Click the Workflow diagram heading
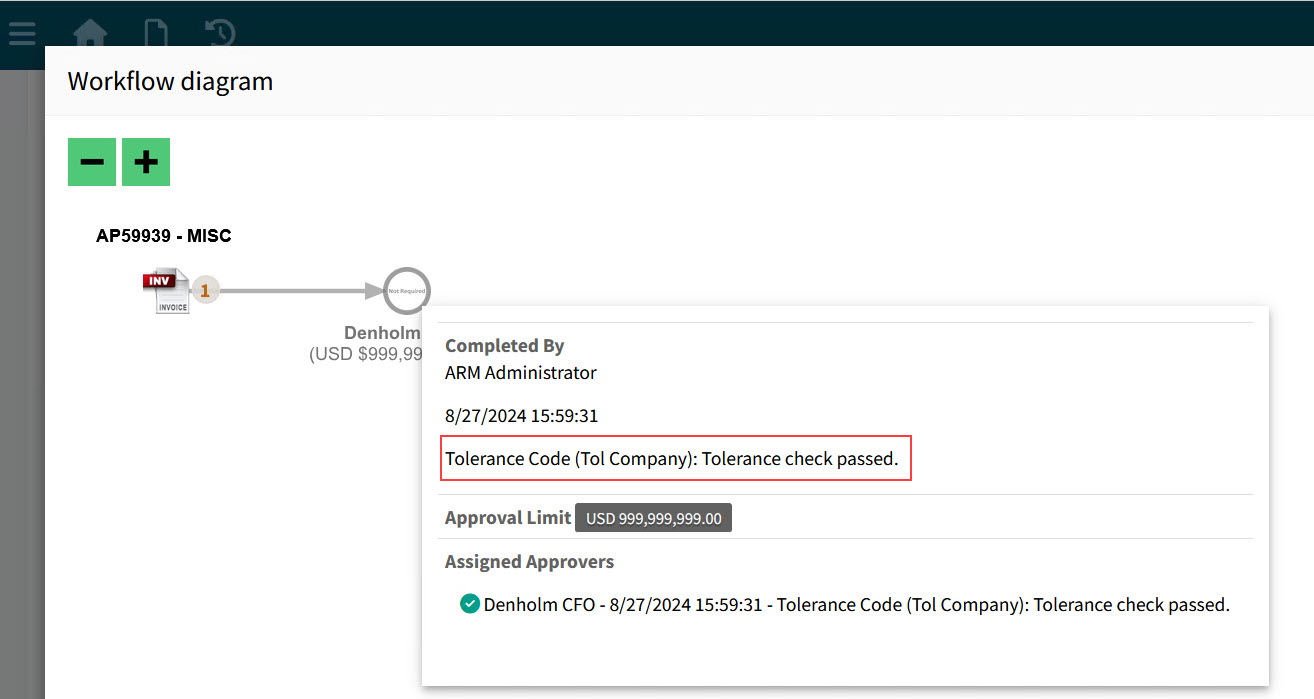1314x699 pixels. [x=170, y=81]
